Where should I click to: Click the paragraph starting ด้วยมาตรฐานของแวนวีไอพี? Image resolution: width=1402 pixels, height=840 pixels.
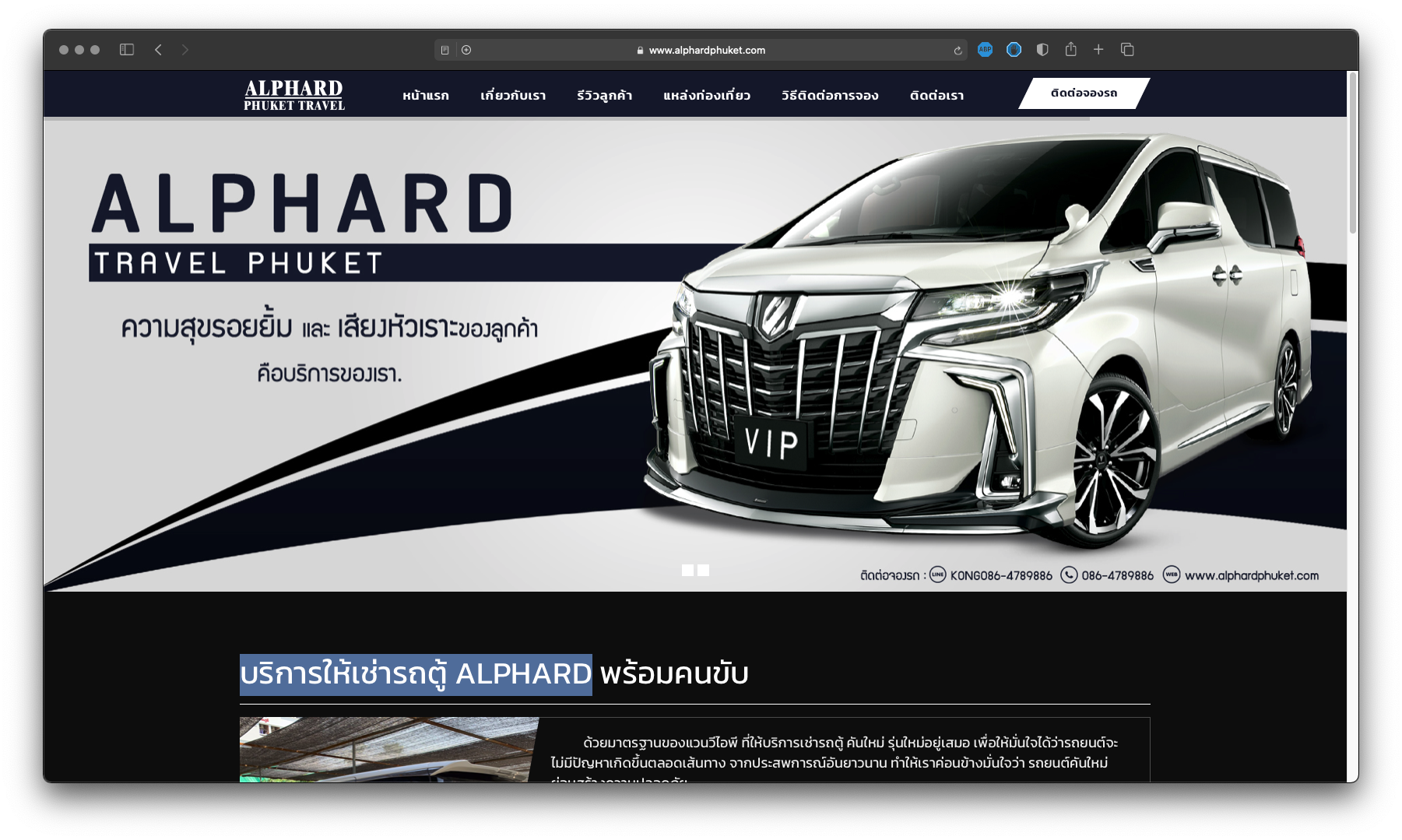pyautogui.click(x=835, y=759)
